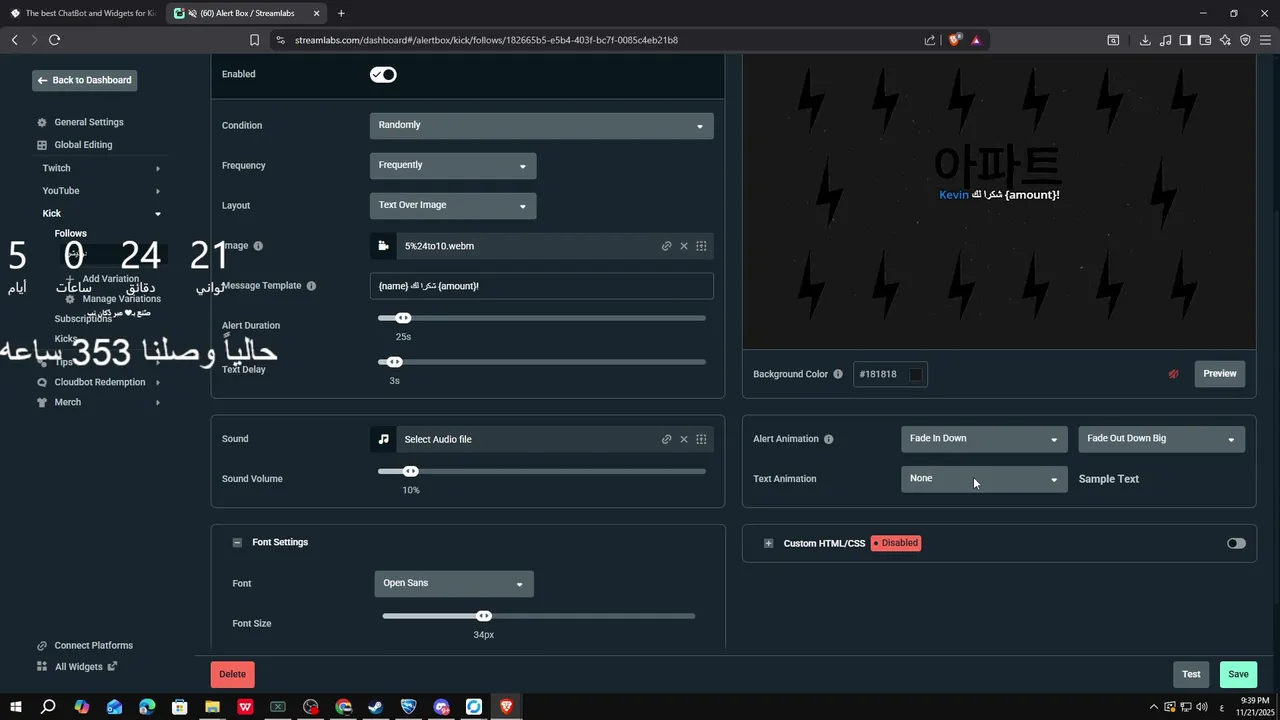This screenshot has width=1280, height=720.
Task: Open Connect Platforms link
Action: coord(93,646)
